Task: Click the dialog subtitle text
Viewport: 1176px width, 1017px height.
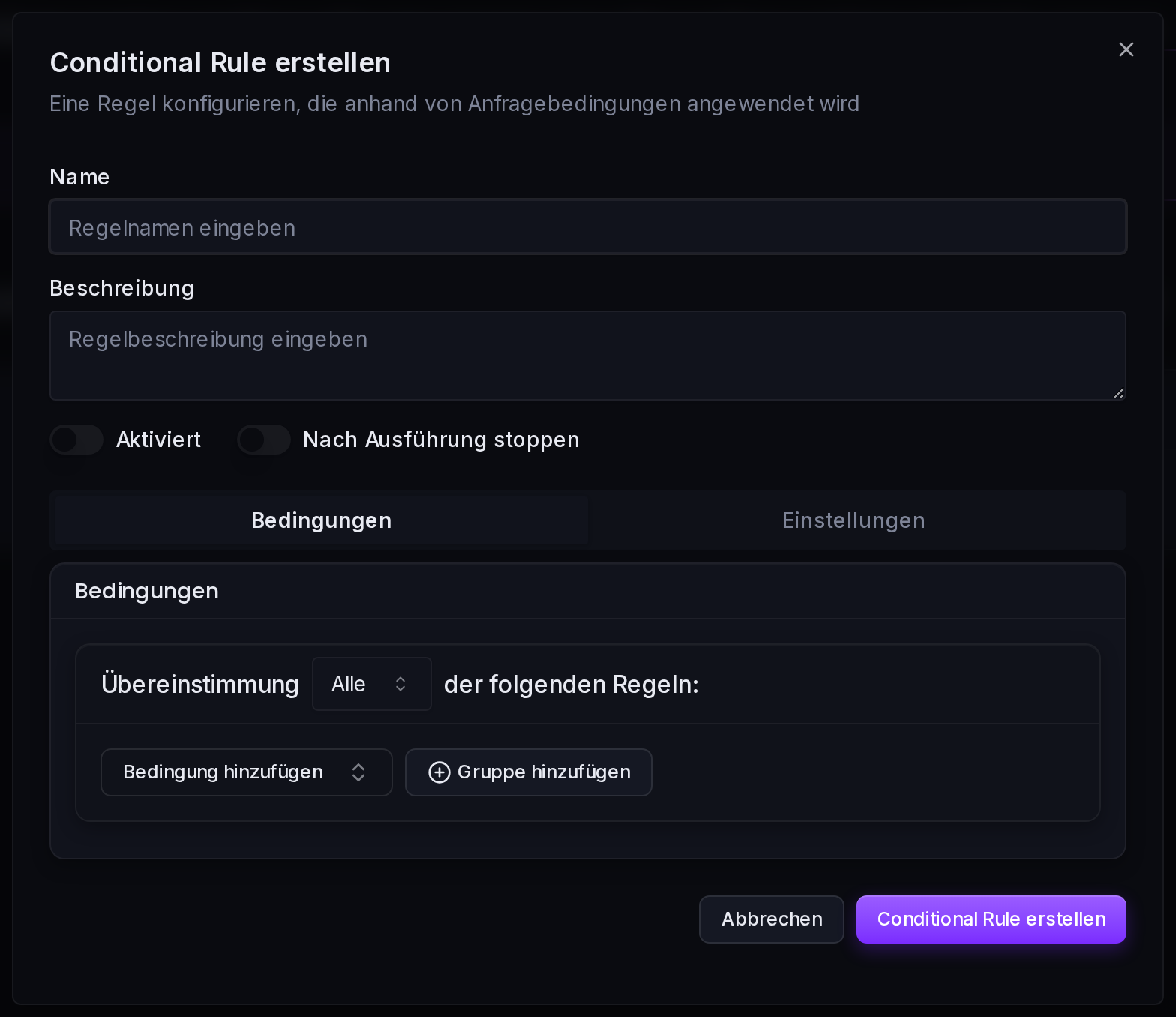Action: tap(454, 103)
